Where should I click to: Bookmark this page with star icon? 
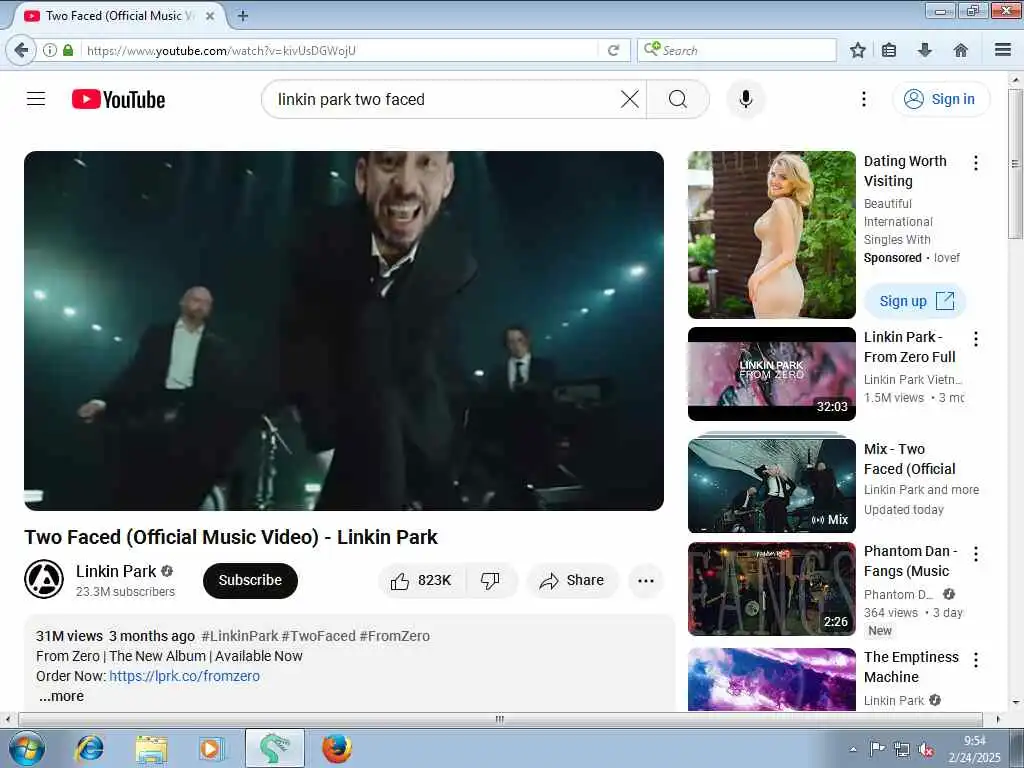tap(857, 50)
